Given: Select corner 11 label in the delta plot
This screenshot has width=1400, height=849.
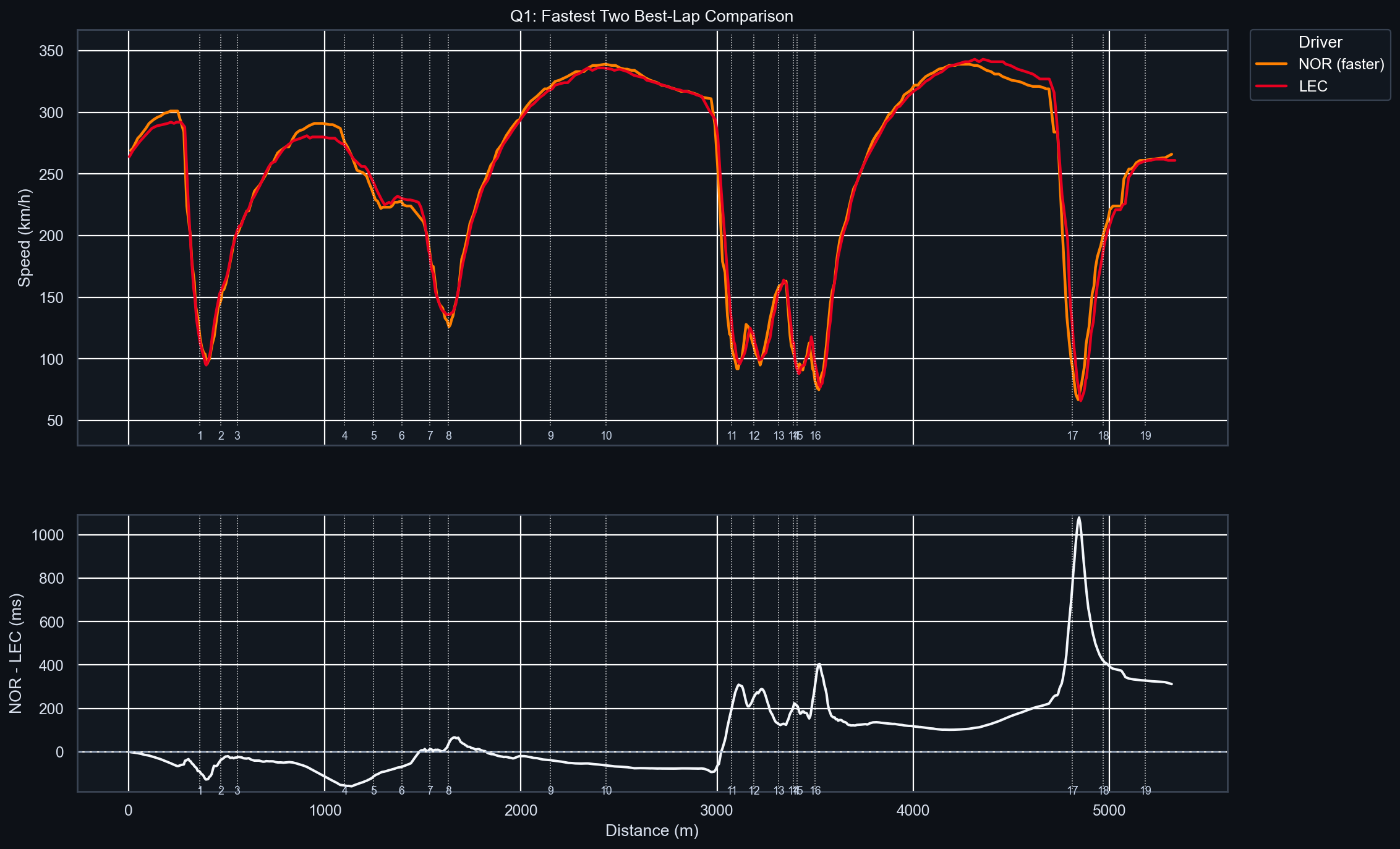Looking at the screenshot, I should [x=732, y=790].
